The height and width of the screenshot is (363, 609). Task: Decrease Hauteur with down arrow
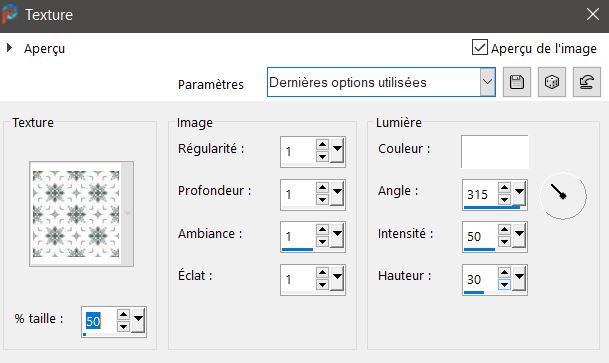tap(504, 285)
